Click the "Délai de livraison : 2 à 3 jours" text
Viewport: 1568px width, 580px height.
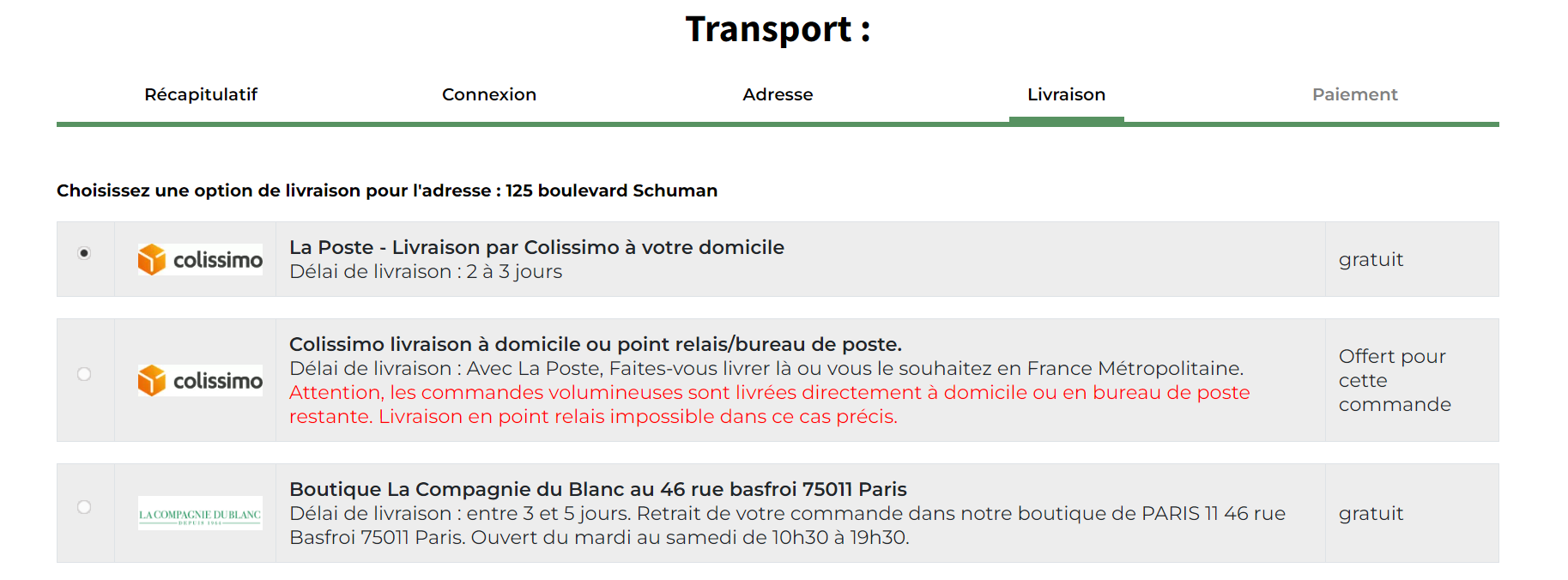(426, 271)
